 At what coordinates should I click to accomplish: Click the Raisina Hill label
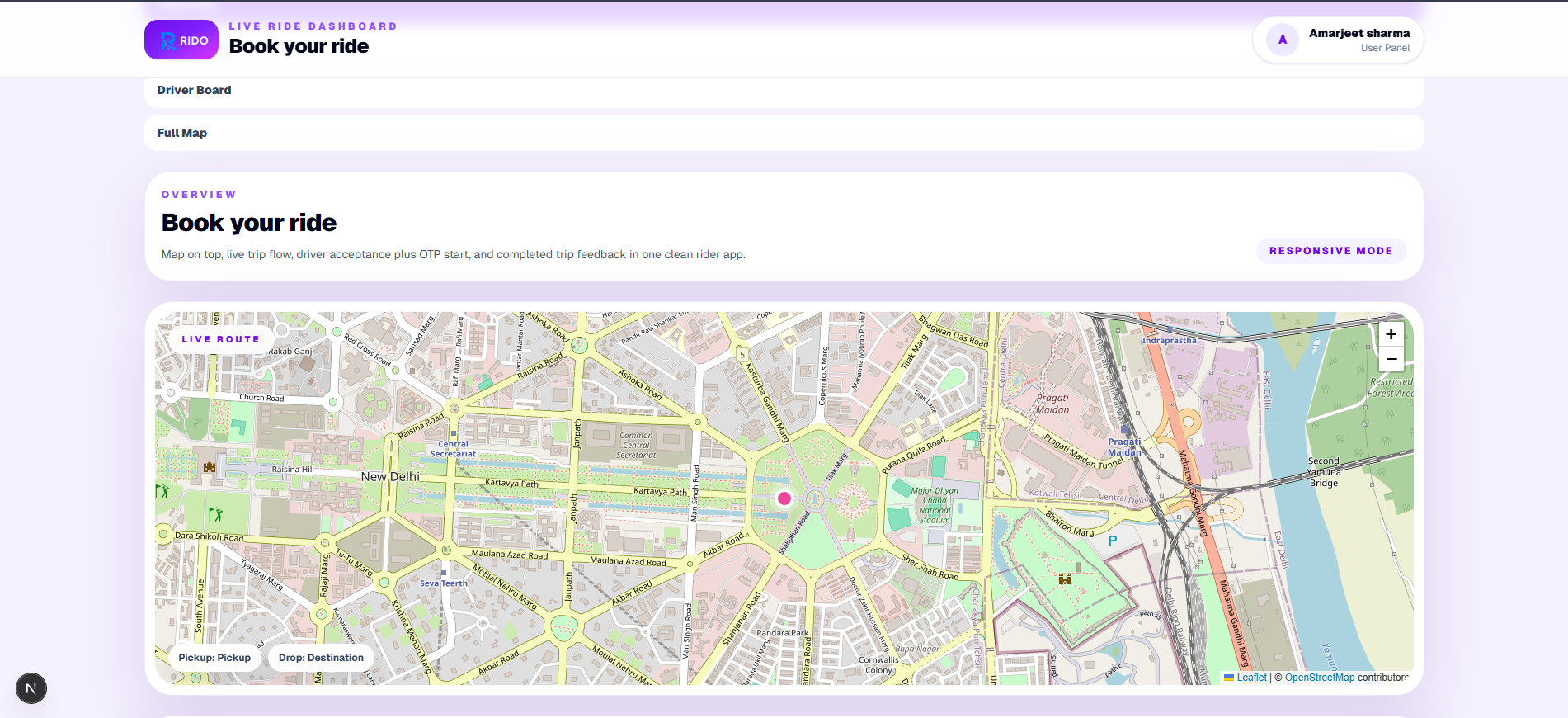coord(293,470)
